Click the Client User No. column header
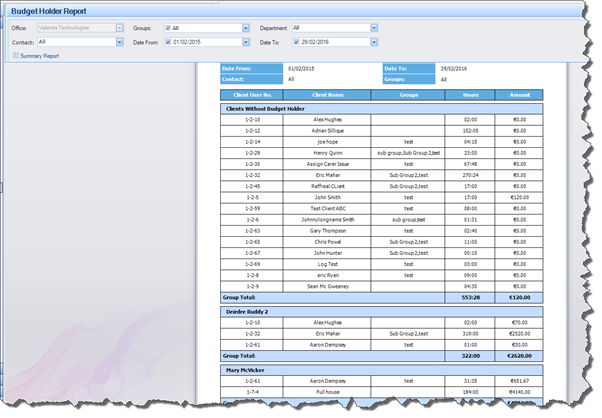 point(252,95)
